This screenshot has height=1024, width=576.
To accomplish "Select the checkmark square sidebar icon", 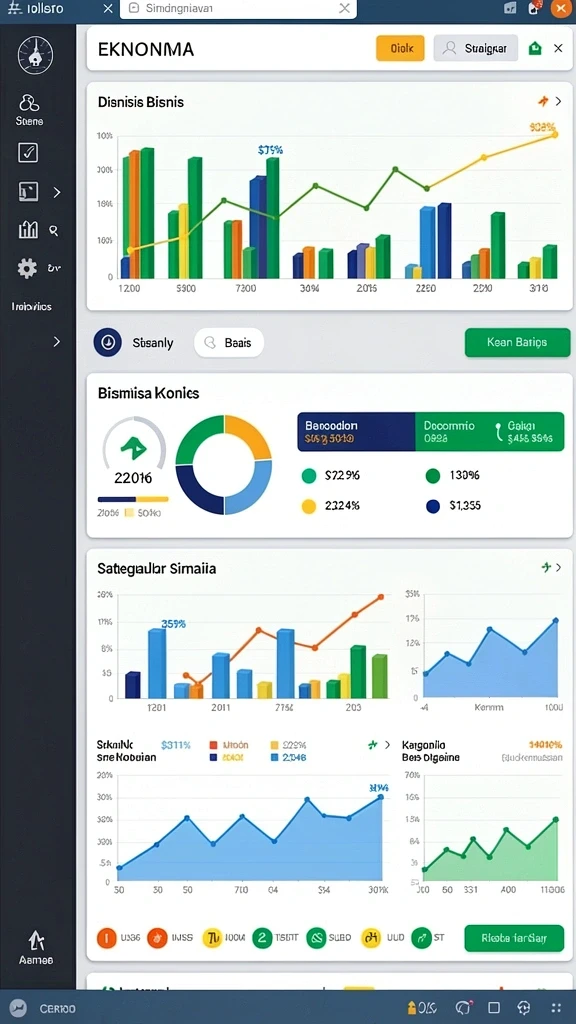I will 27,152.
